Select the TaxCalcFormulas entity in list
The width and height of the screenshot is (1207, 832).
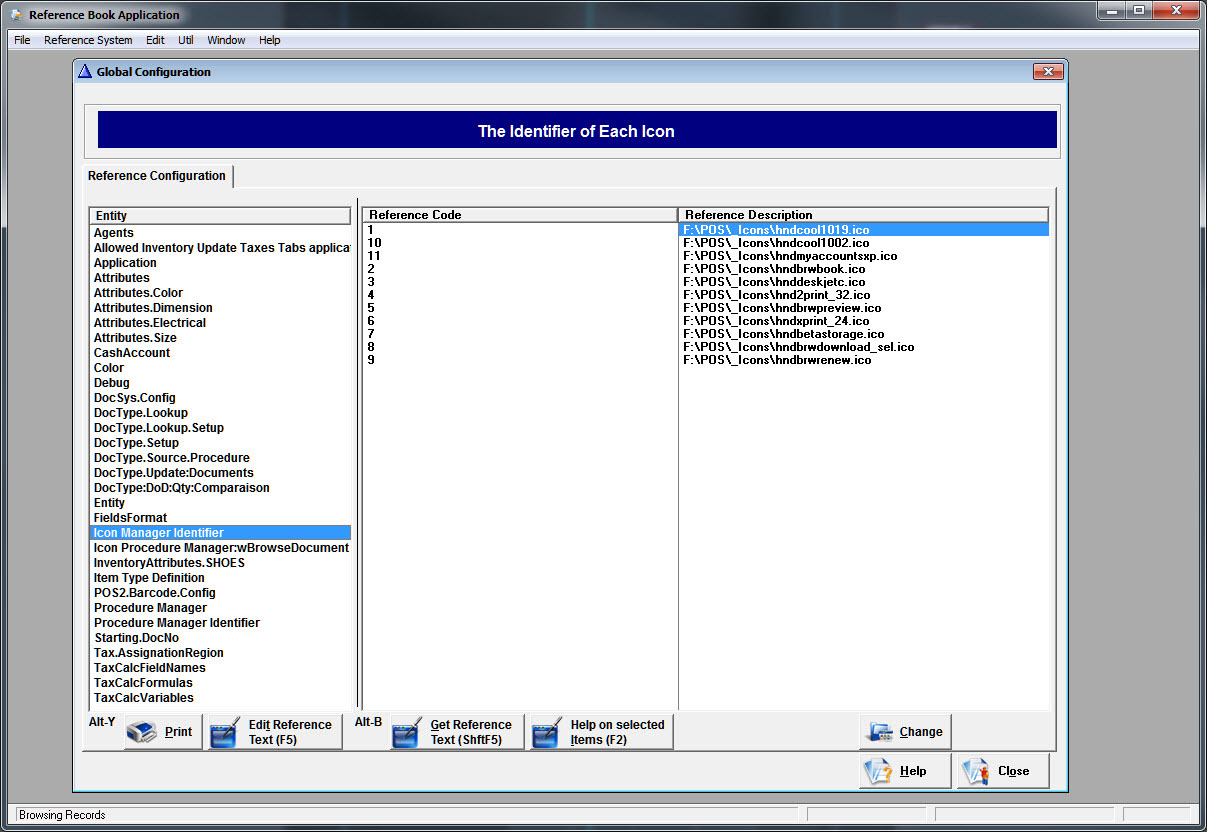[x=143, y=683]
